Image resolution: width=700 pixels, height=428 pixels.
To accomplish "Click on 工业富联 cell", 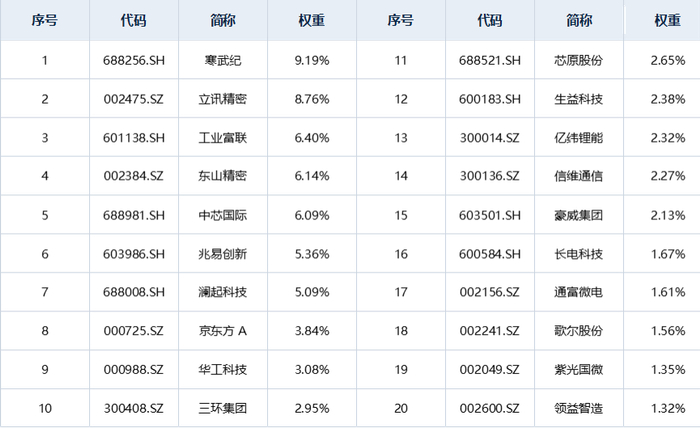I will [x=223, y=138].
